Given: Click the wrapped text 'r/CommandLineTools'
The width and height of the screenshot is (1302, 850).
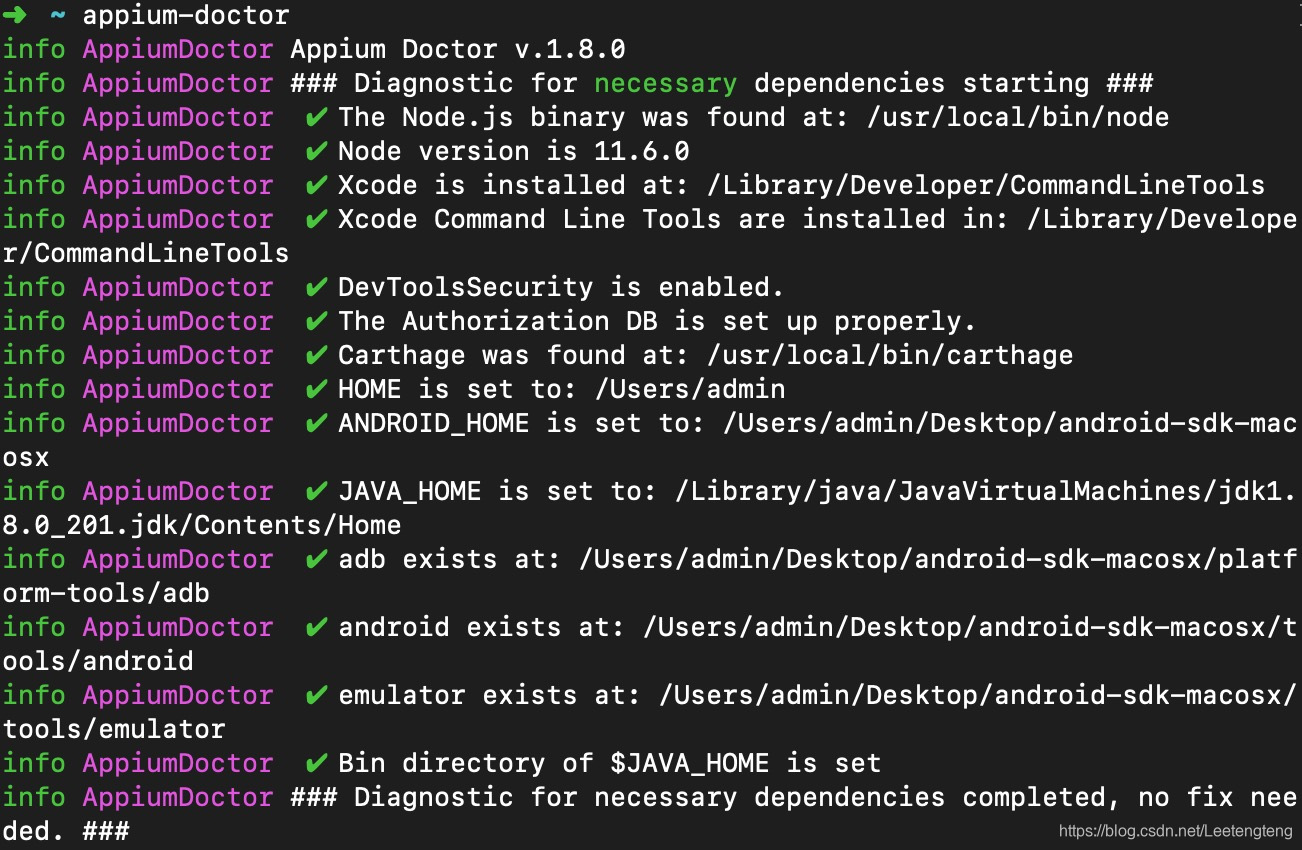Looking at the screenshot, I should click(x=146, y=254).
